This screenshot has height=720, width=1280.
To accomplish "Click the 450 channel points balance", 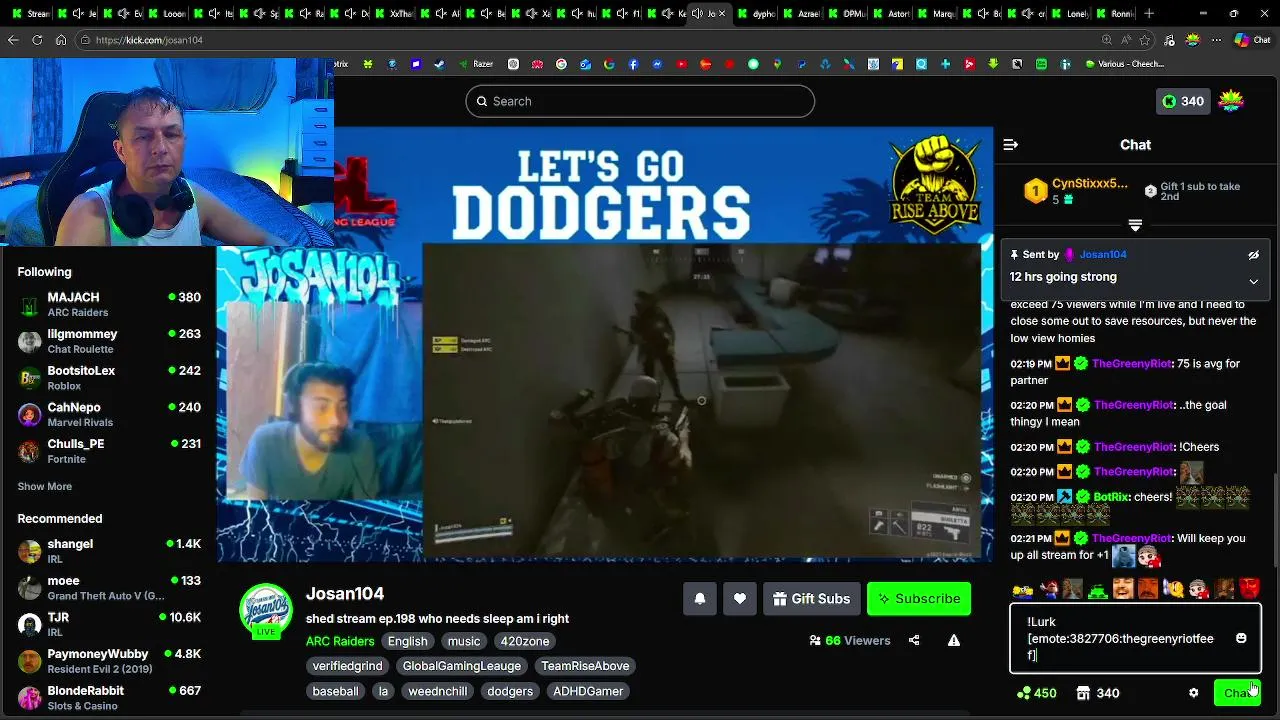I will [1036, 693].
